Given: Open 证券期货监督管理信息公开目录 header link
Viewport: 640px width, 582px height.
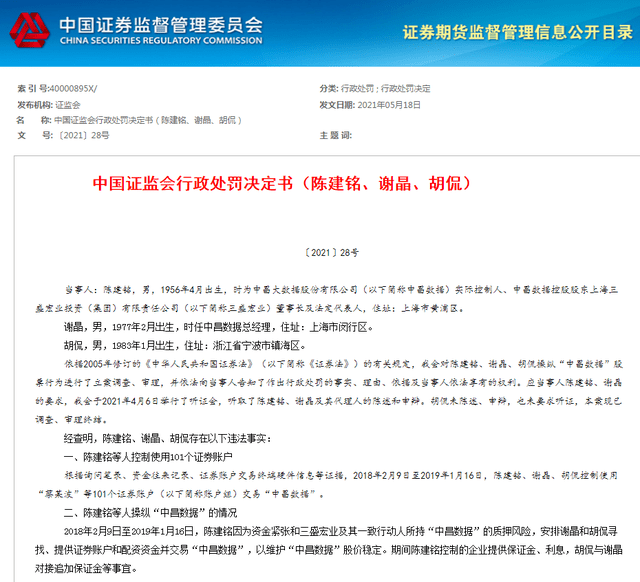Looking at the screenshot, I should 518,32.
